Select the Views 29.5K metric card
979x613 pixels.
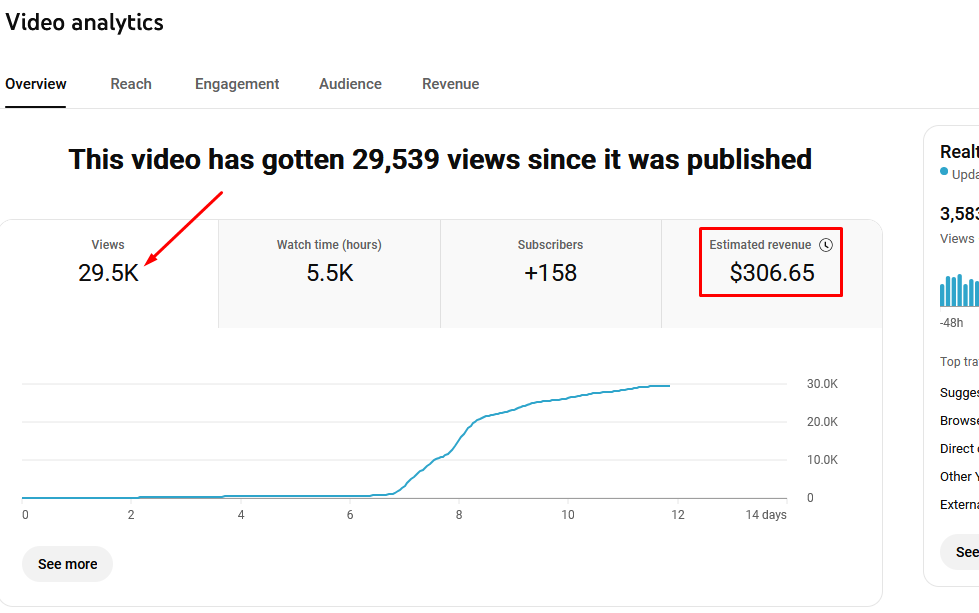click(108, 262)
